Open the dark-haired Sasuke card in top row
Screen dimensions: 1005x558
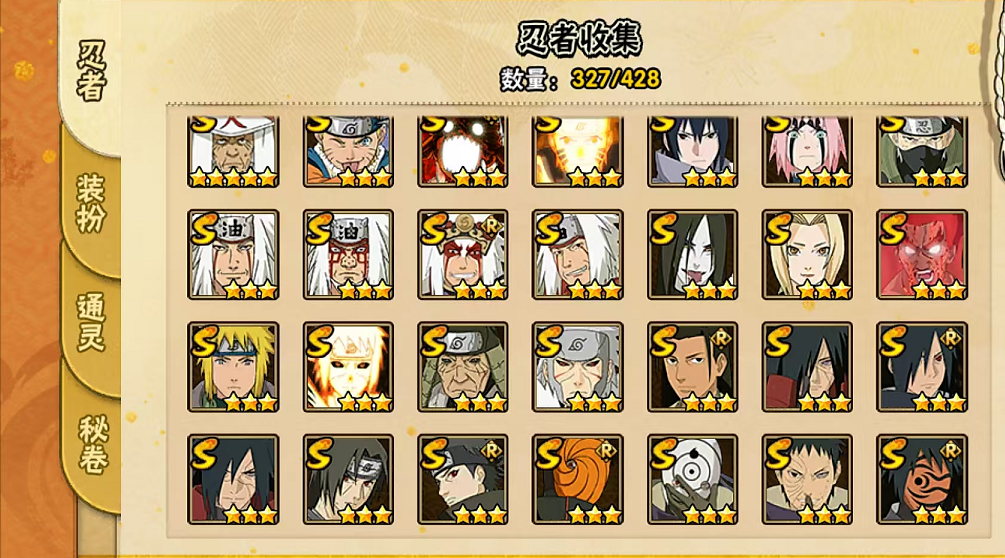692,152
